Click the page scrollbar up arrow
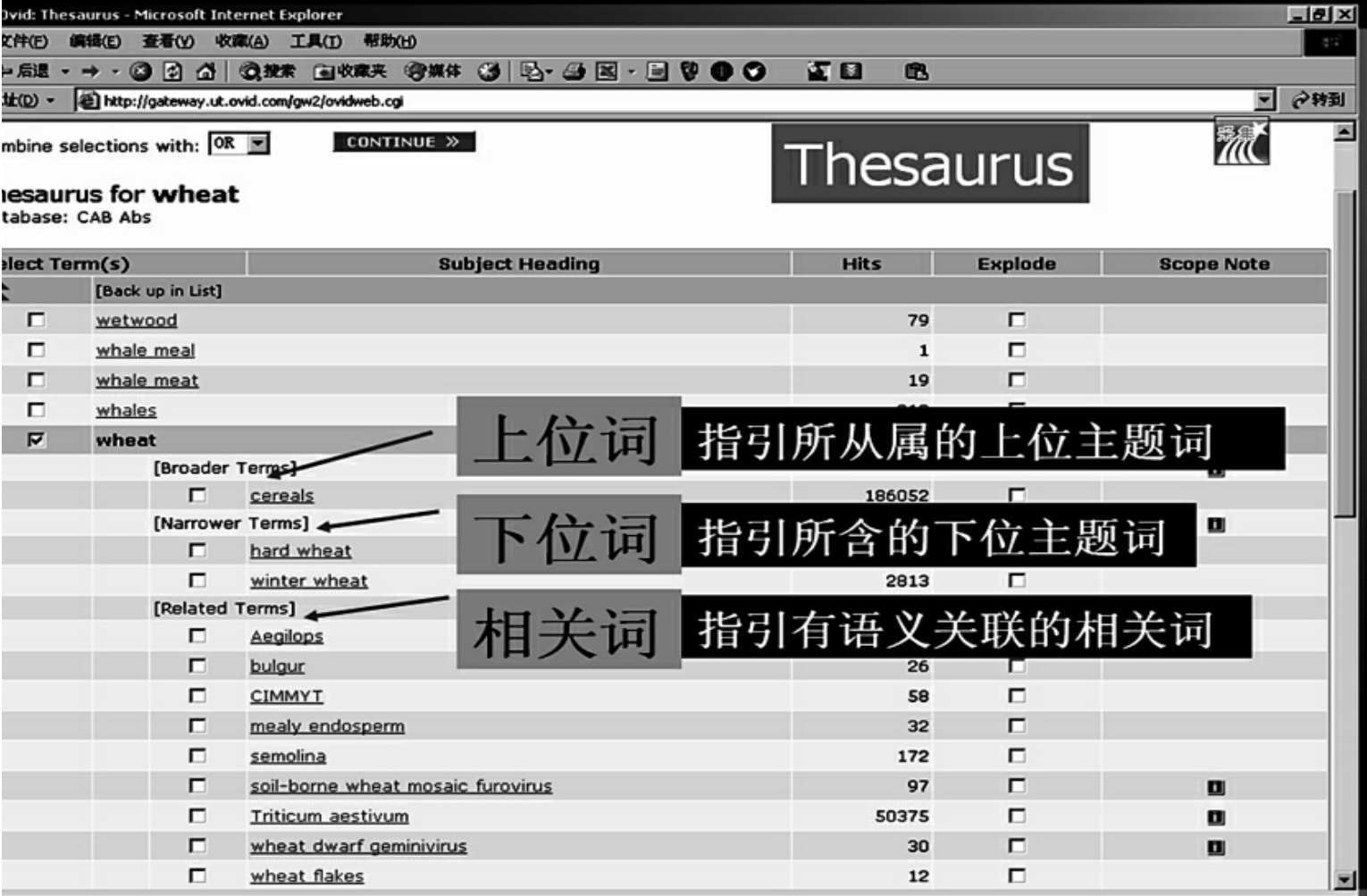Viewport: 1367px width, 896px height. (1344, 132)
